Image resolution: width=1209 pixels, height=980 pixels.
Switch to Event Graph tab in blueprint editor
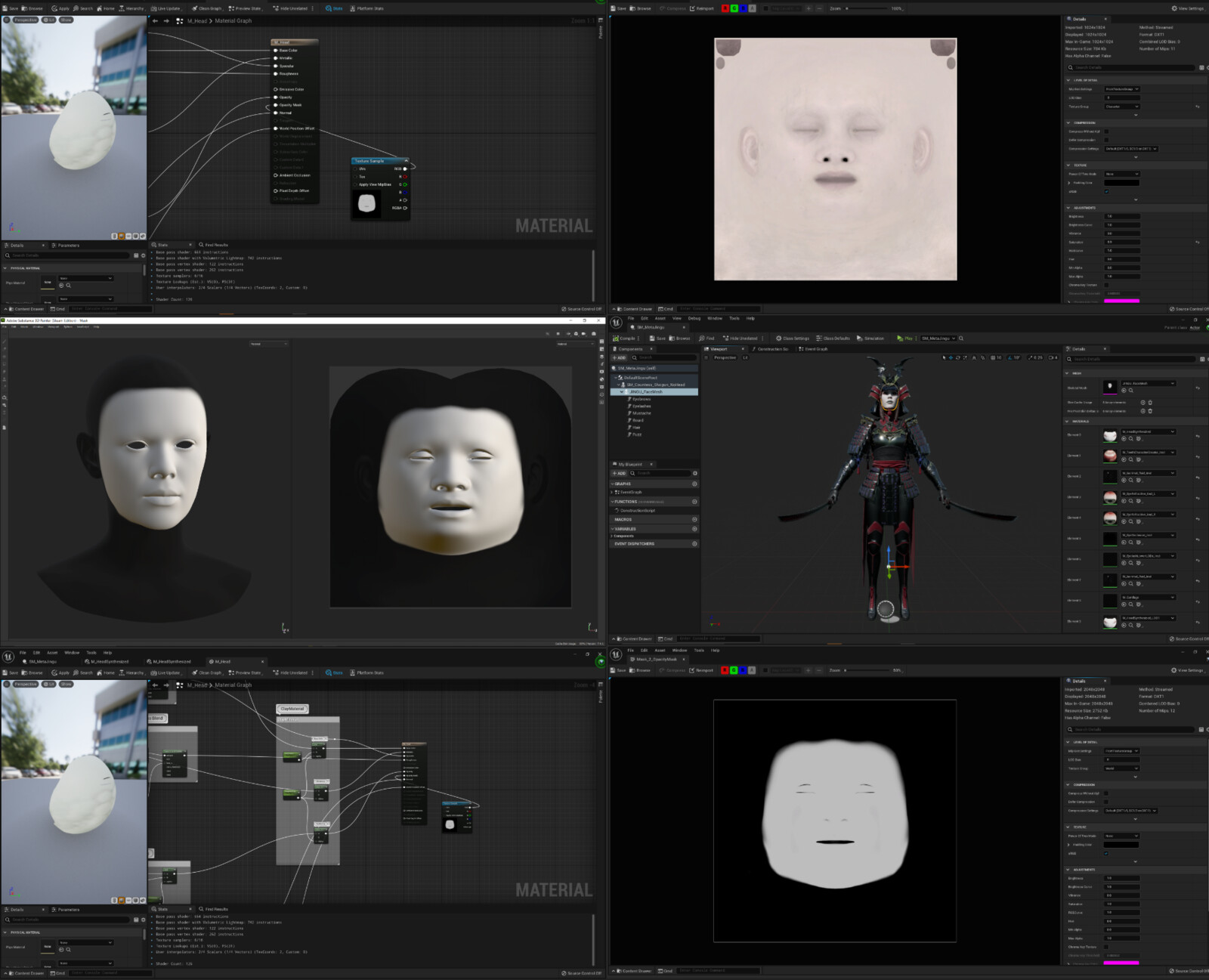(813, 349)
